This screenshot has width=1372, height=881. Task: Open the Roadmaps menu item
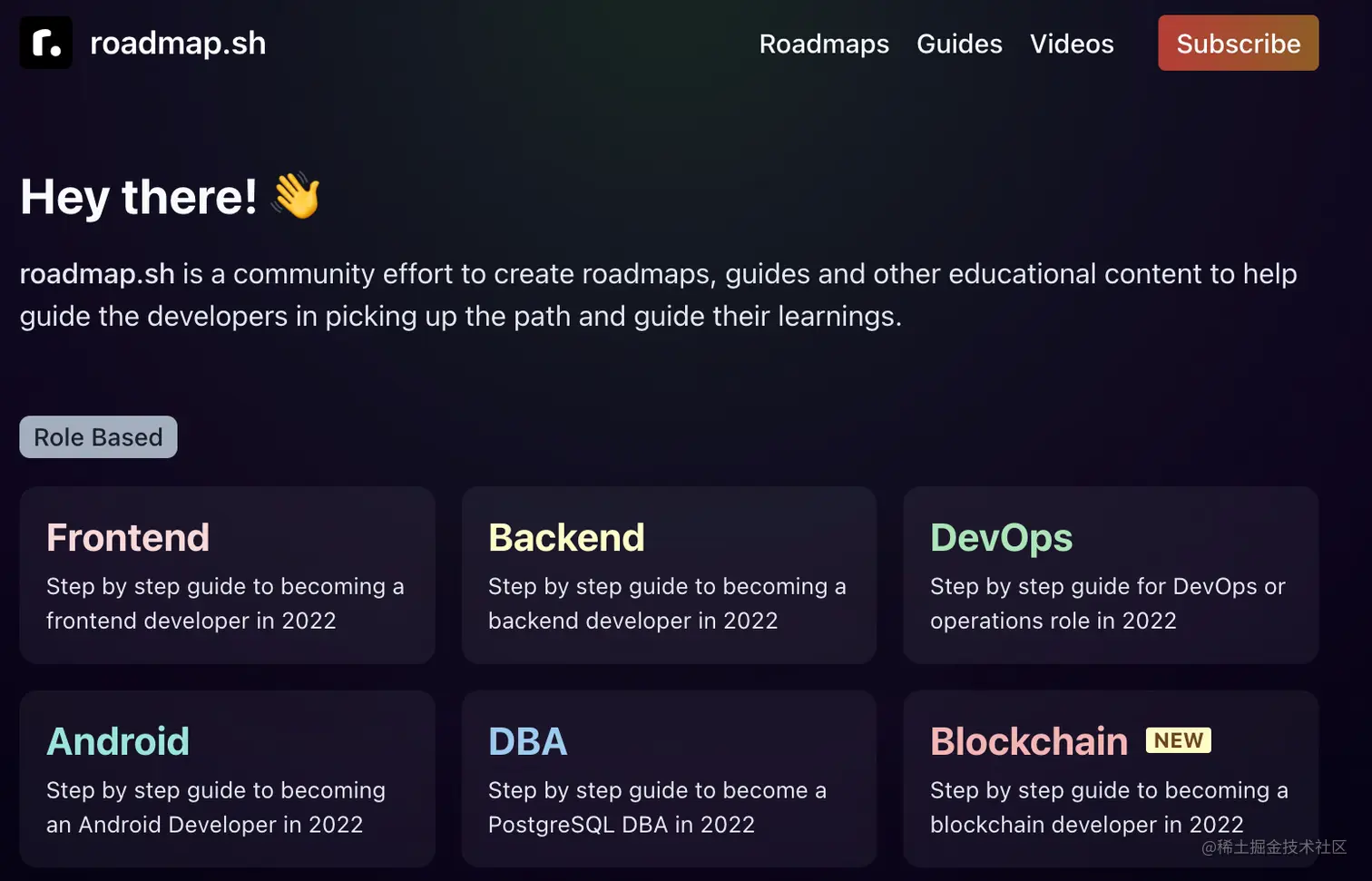click(x=824, y=44)
